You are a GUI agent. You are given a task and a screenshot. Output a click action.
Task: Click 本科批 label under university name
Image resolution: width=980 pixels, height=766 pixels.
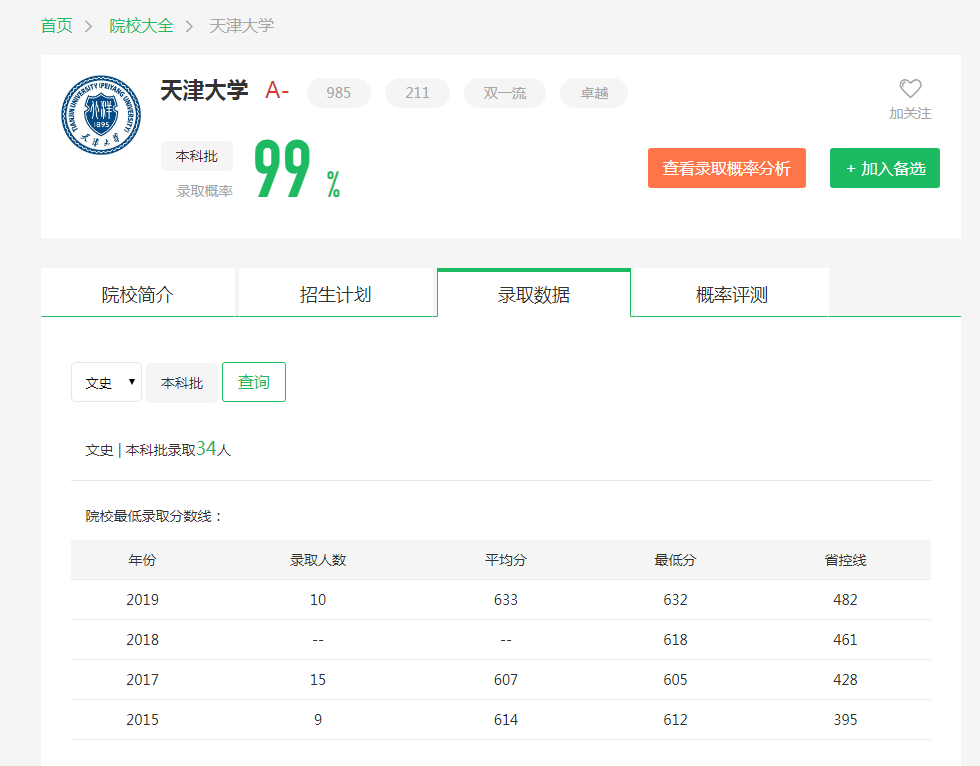pos(197,156)
